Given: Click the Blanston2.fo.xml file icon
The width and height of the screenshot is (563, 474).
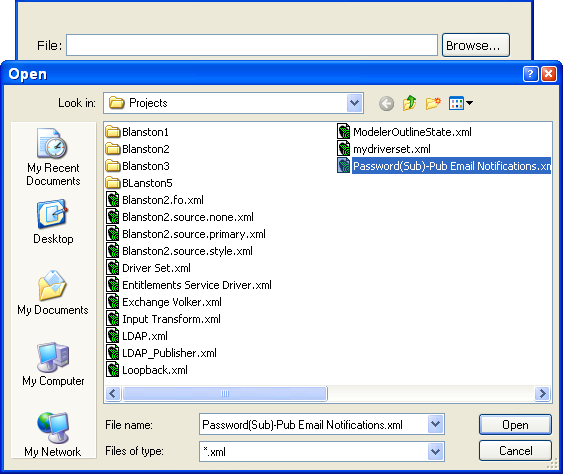Looking at the screenshot, I should pos(113,200).
